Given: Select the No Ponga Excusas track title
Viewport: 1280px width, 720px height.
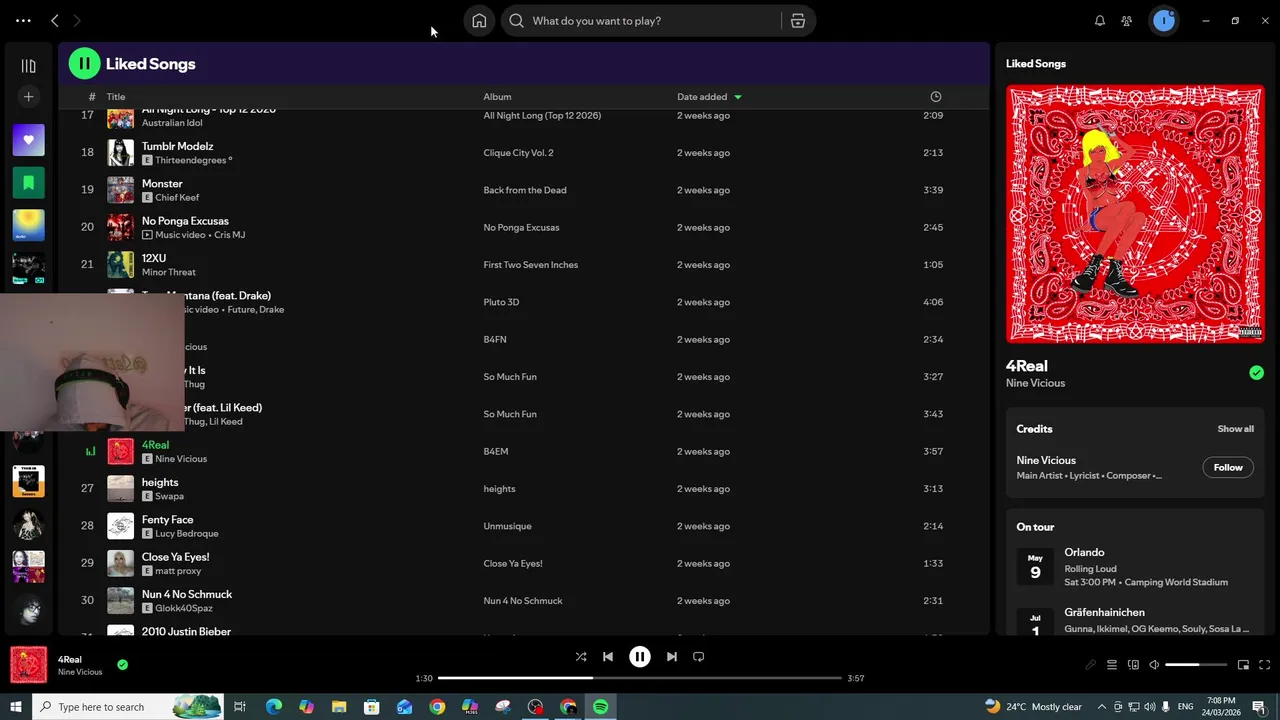Looking at the screenshot, I should pyautogui.click(x=185, y=221).
